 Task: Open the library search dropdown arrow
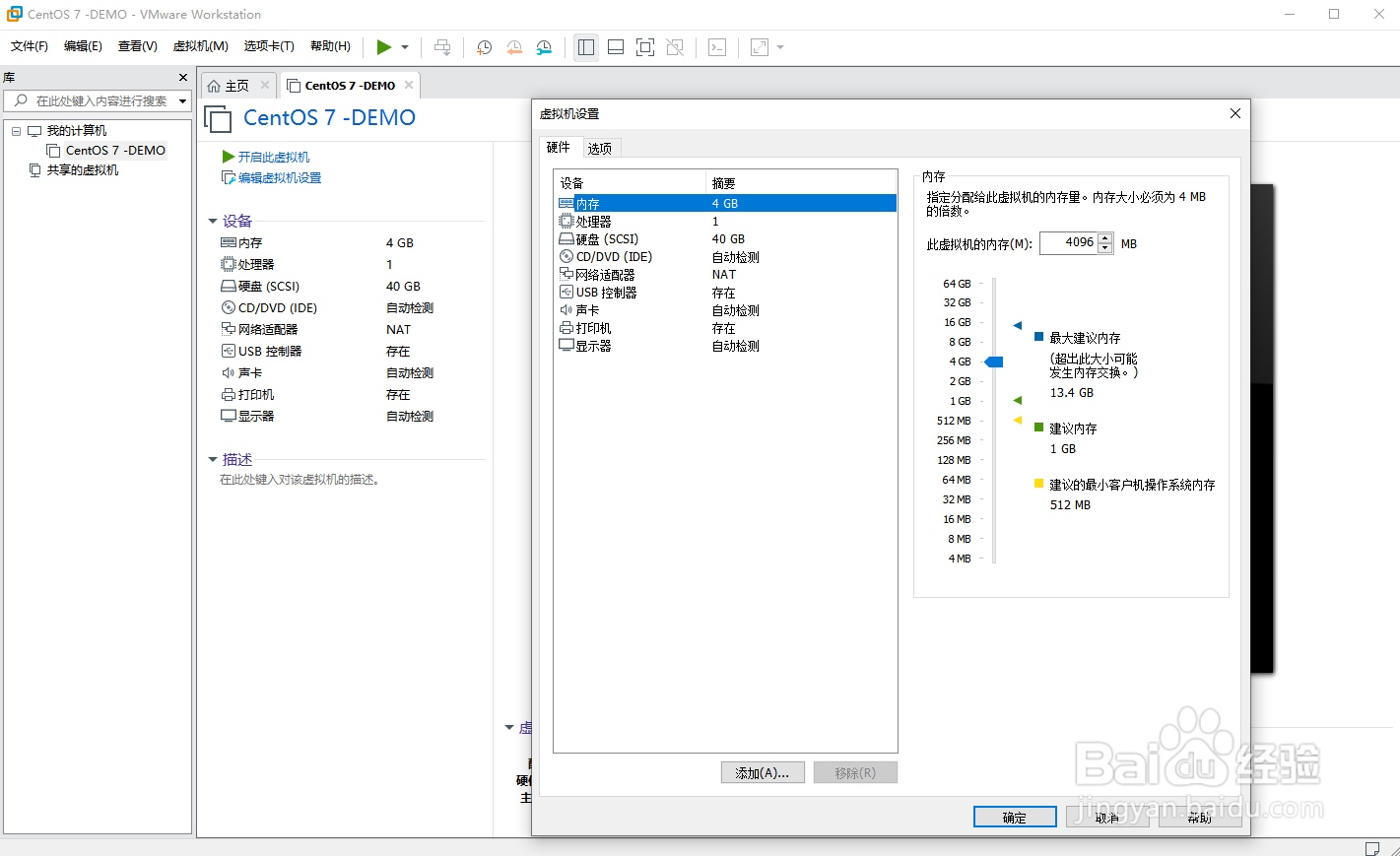click(x=182, y=101)
